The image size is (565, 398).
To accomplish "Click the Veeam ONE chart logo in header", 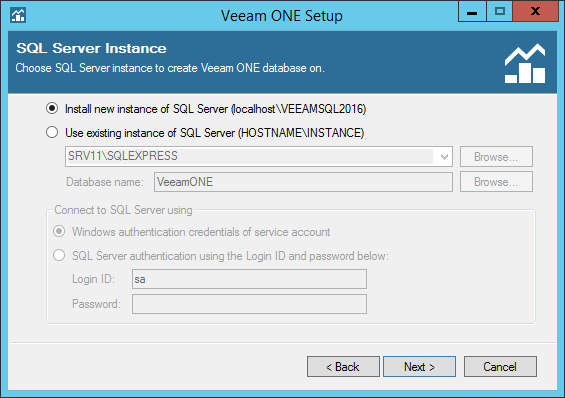I will pos(525,64).
